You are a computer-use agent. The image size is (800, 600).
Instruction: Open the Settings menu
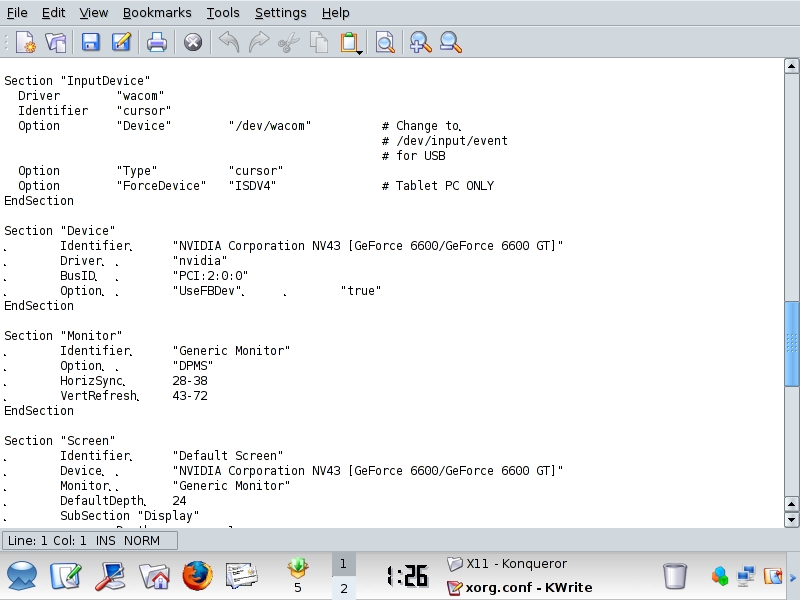pyautogui.click(x=281, y=13)
